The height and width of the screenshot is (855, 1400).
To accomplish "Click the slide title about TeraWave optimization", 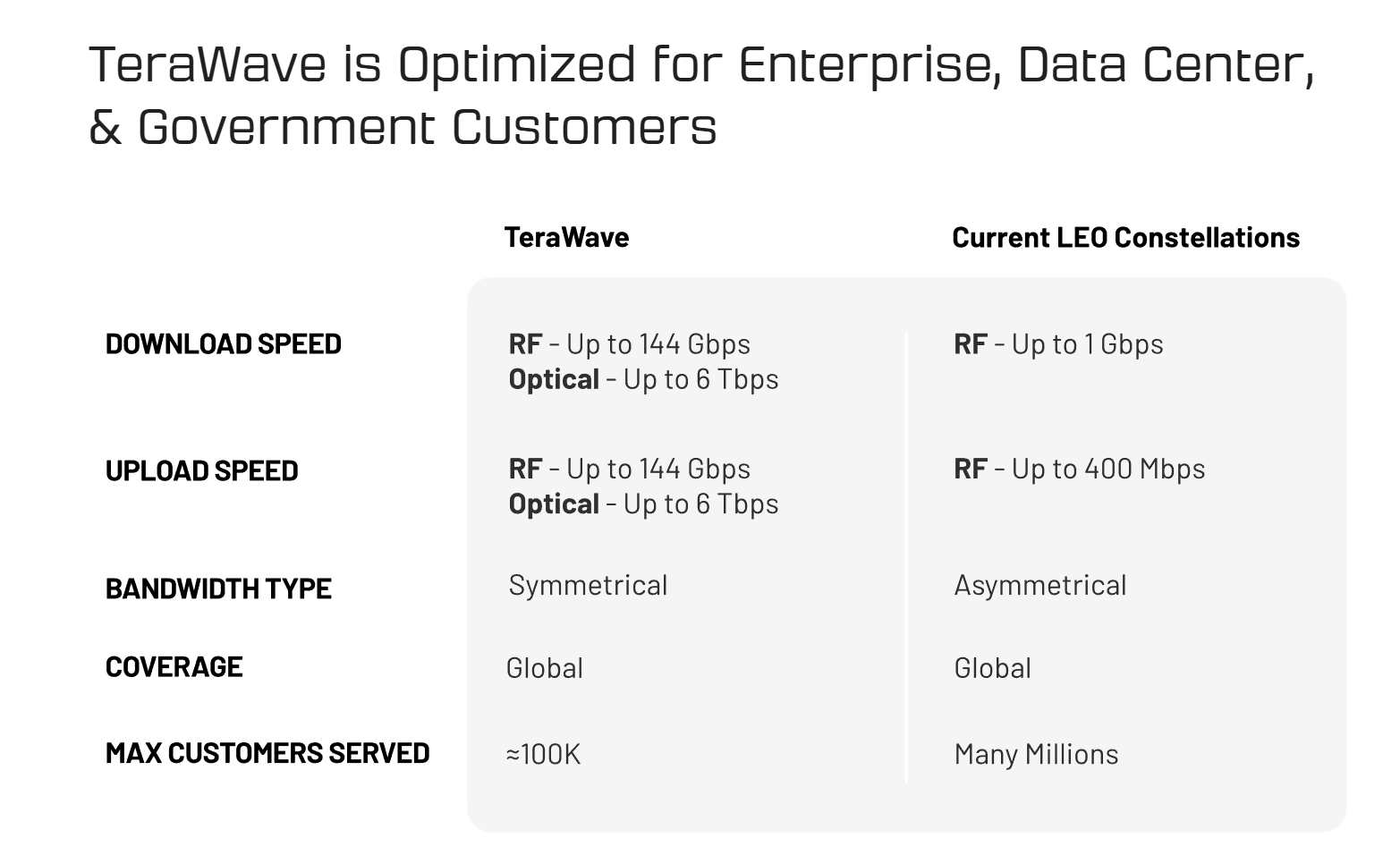I will [x=700, y=94].
